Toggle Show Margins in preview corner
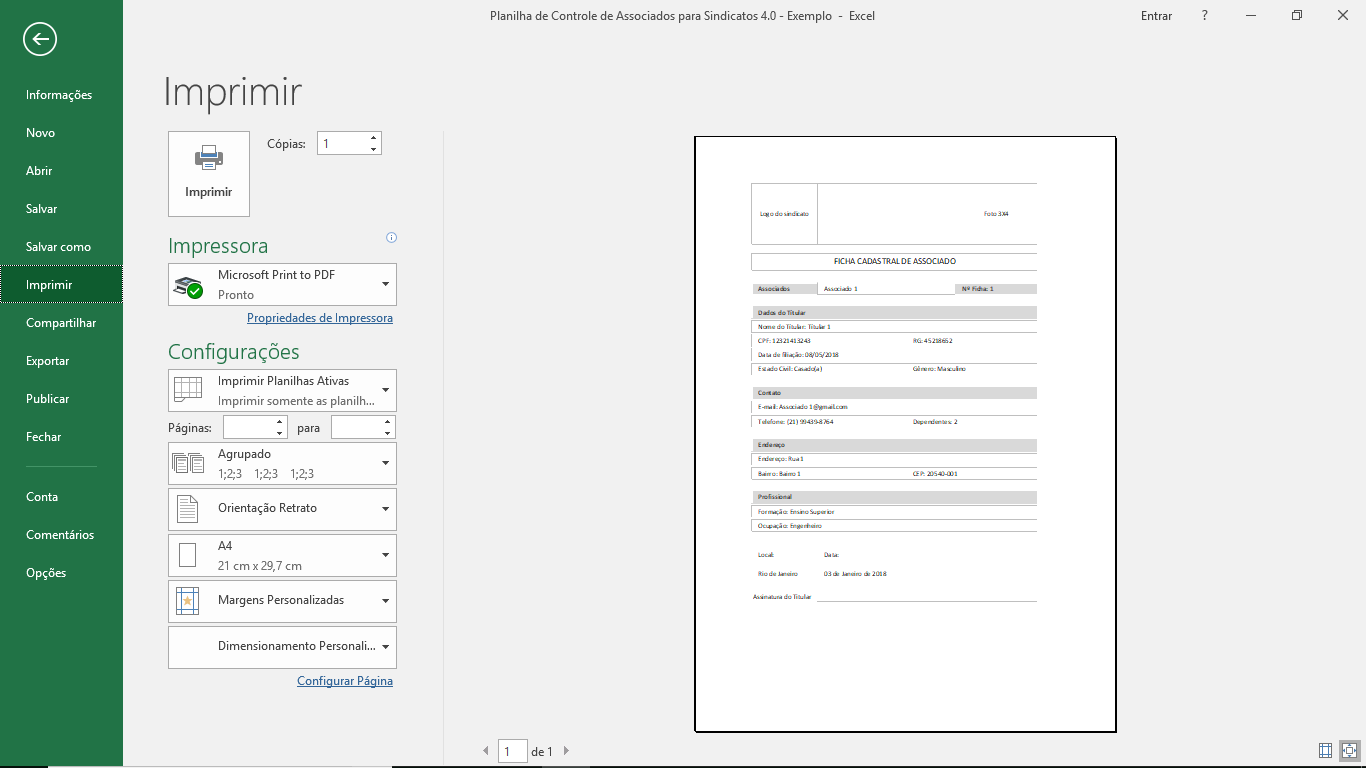This screenshot has height=768, width=1366. click(1325, 750)
